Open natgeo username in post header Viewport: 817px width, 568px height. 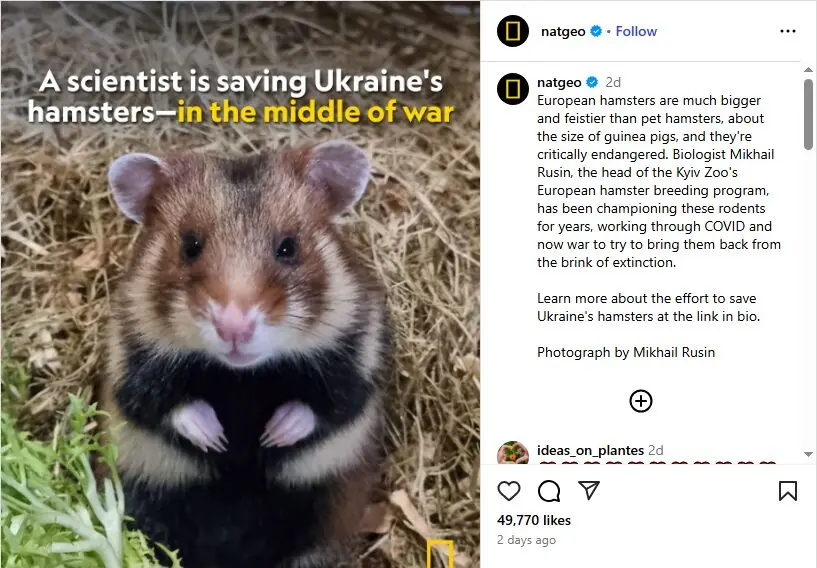coord(563,31)
